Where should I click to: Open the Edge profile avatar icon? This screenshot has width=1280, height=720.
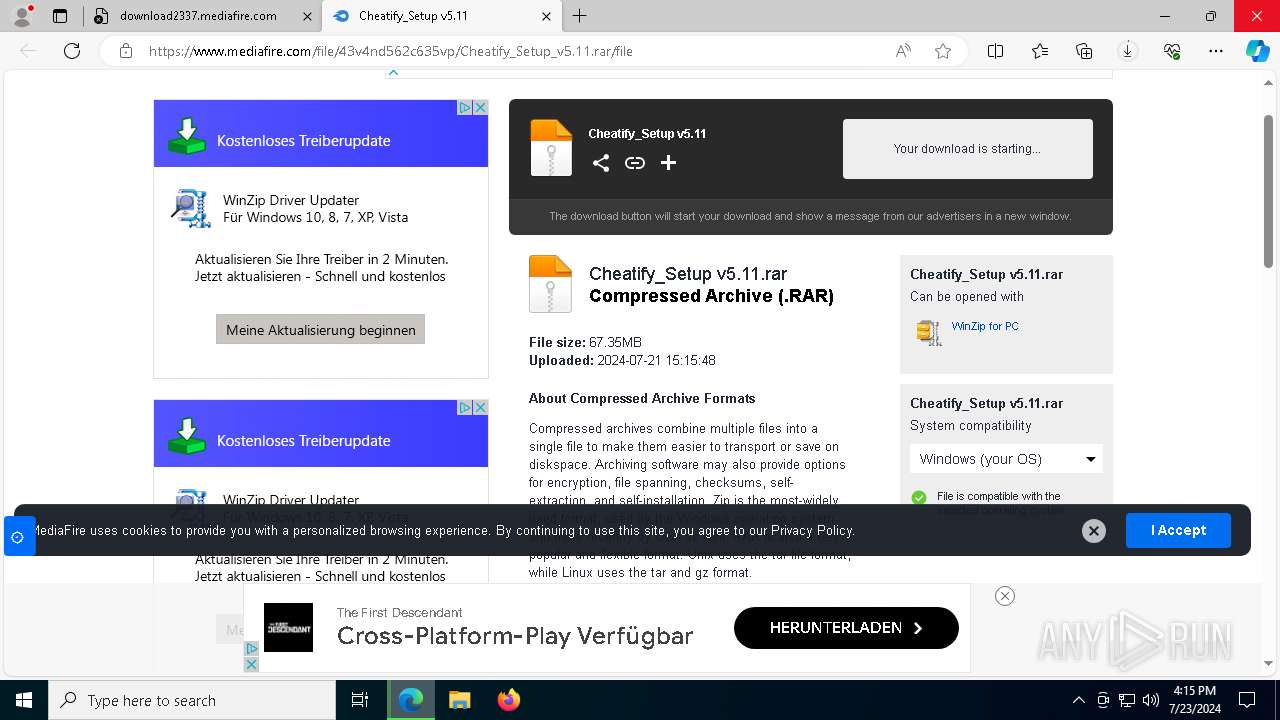click(22, 16)
